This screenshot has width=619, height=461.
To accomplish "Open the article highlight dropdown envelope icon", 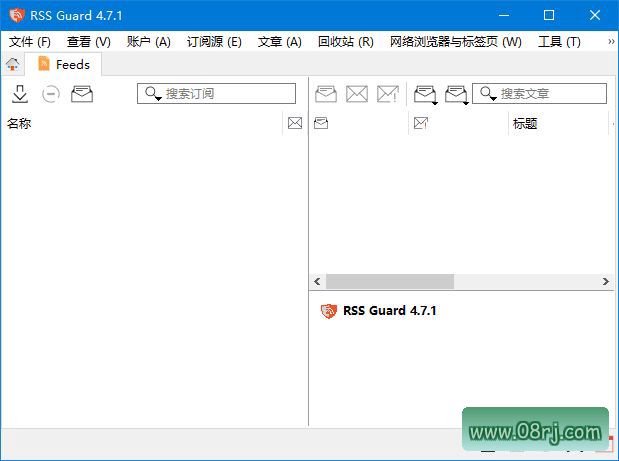I will click(426, 95).
